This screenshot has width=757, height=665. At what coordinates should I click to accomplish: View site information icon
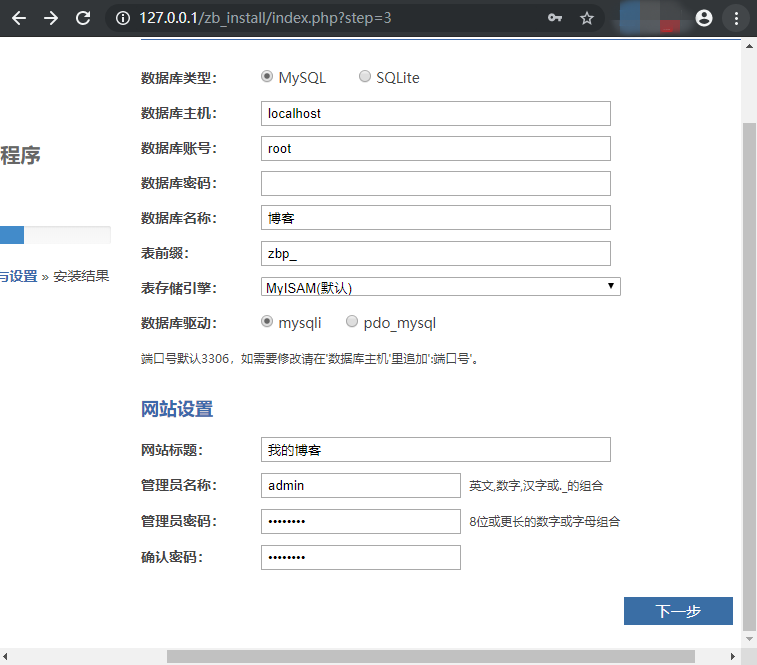(123, 18)
